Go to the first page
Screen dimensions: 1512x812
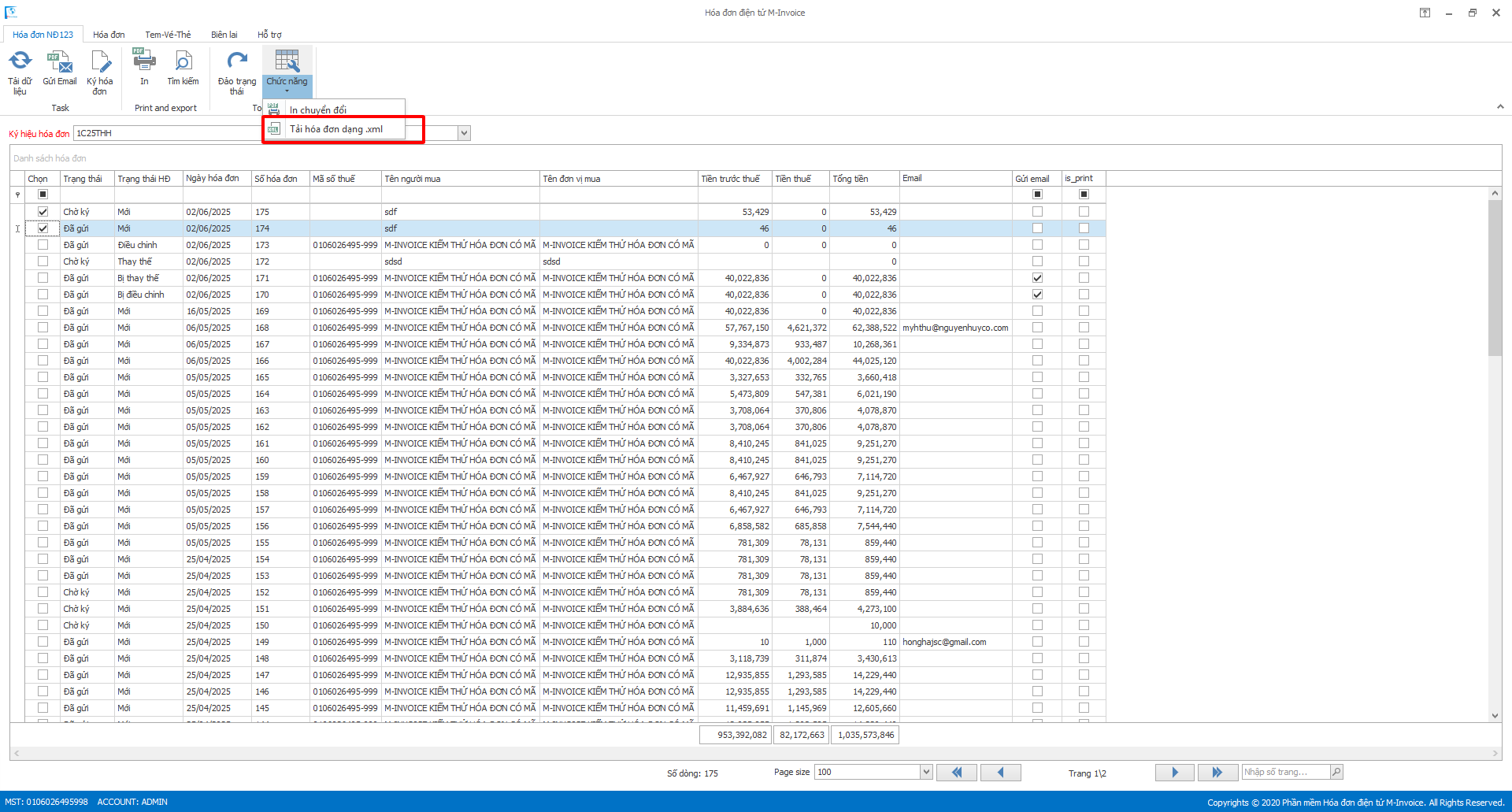coord(957,773)
